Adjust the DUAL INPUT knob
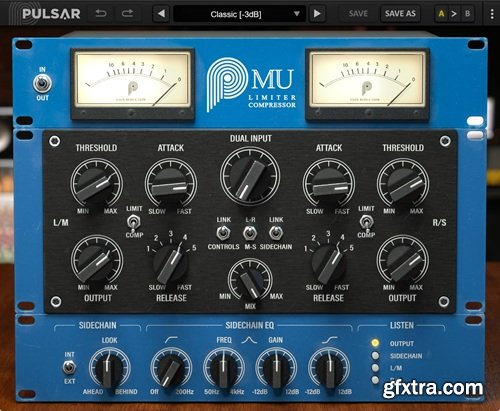Screen dimensions: 500x411 click(250, 176)
